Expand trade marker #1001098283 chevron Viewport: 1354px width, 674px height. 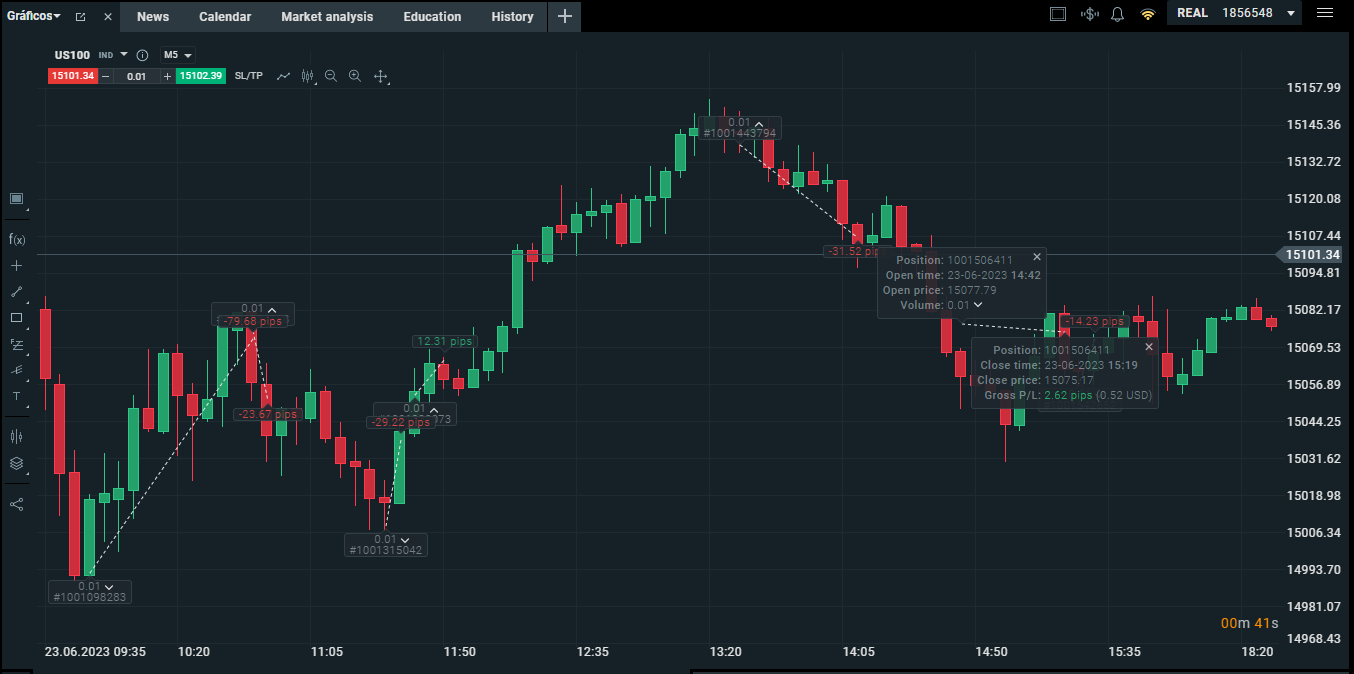108,587
